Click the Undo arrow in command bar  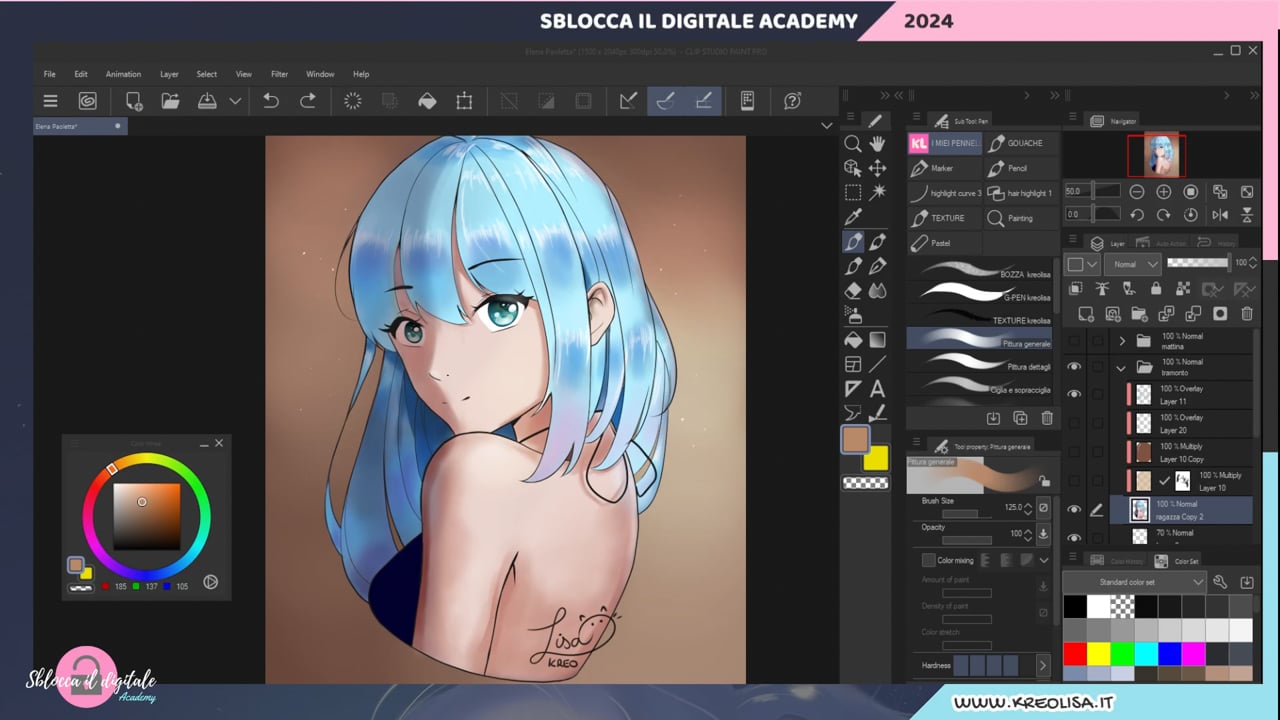pyautogui.click(x=270, y=100)
